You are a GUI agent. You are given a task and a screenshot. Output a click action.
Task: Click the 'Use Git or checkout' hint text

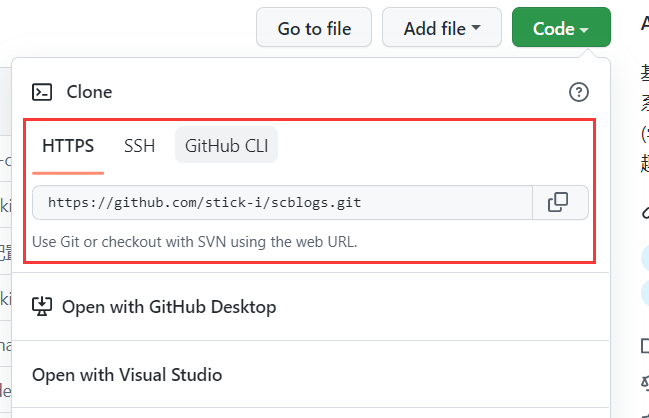coord(195,242)
